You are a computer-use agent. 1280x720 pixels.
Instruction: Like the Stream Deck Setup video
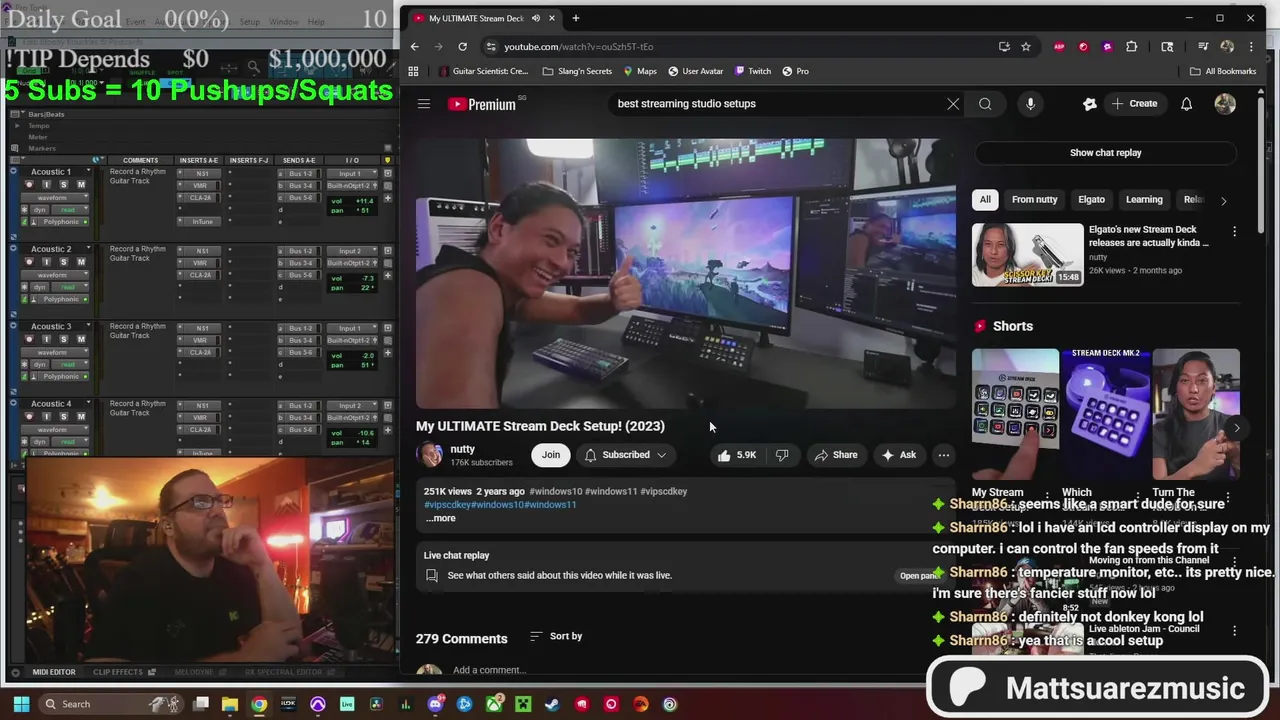(736, 455)
